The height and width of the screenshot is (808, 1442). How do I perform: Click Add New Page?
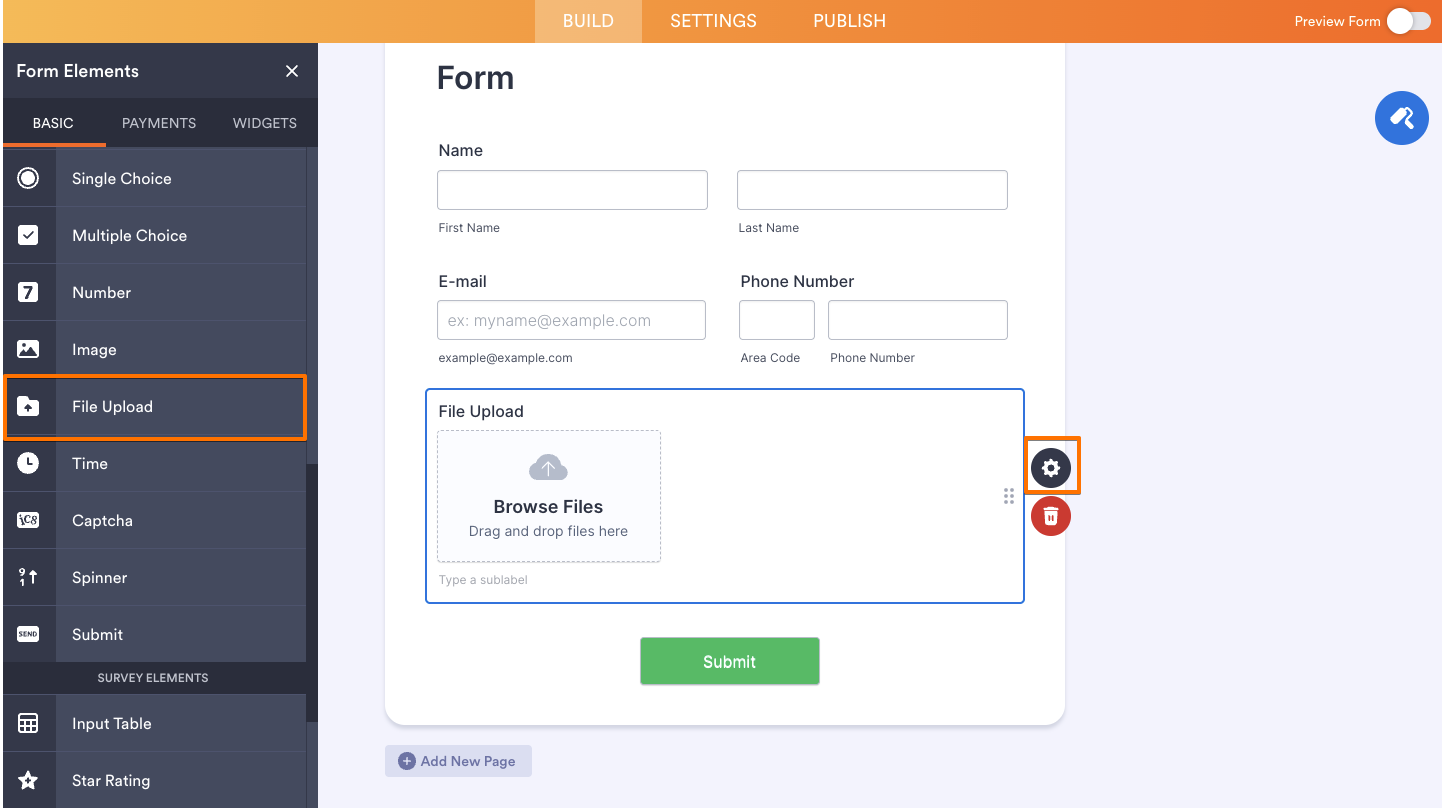coord(458,761)
